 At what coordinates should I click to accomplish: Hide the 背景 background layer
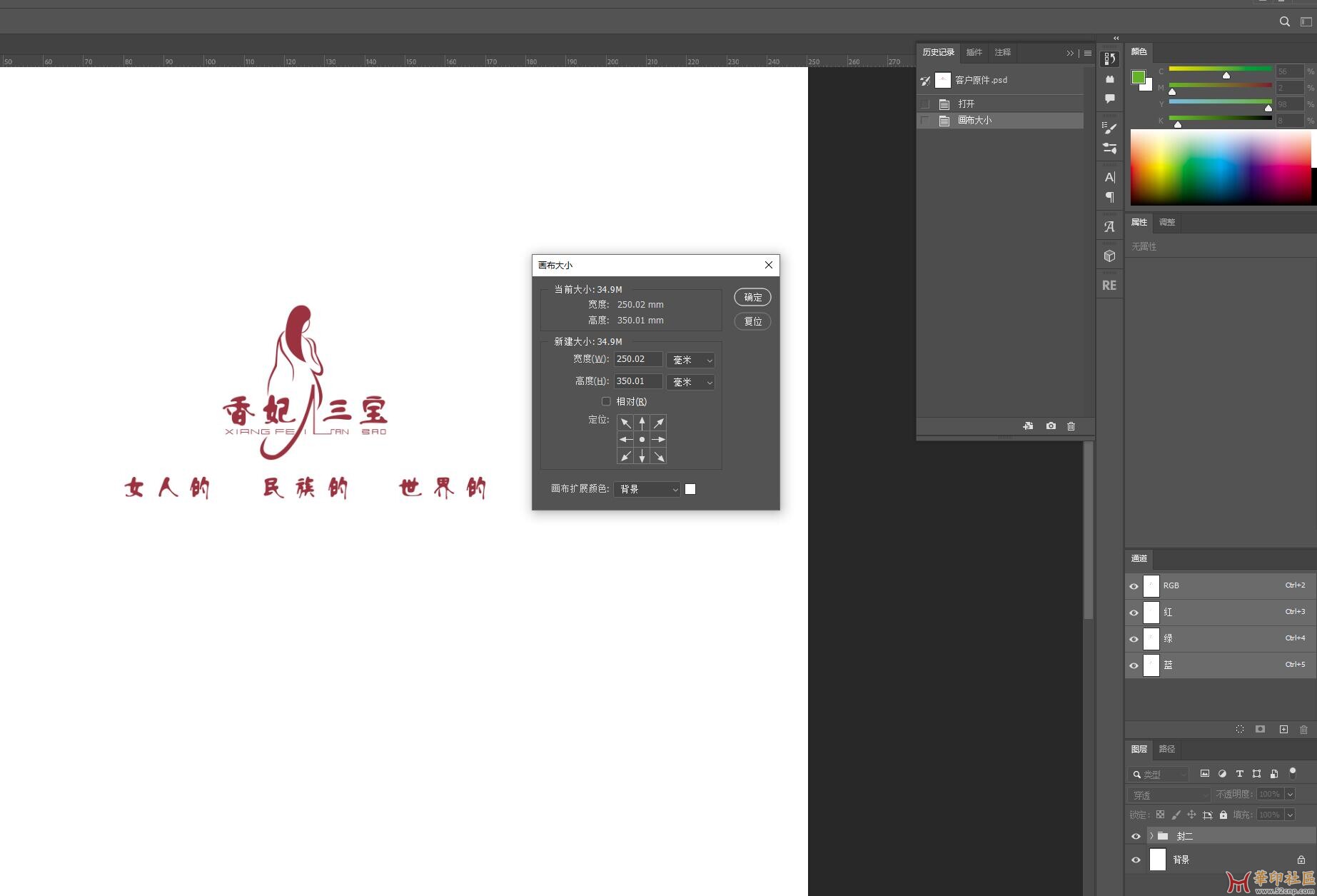coord(1136,860)
